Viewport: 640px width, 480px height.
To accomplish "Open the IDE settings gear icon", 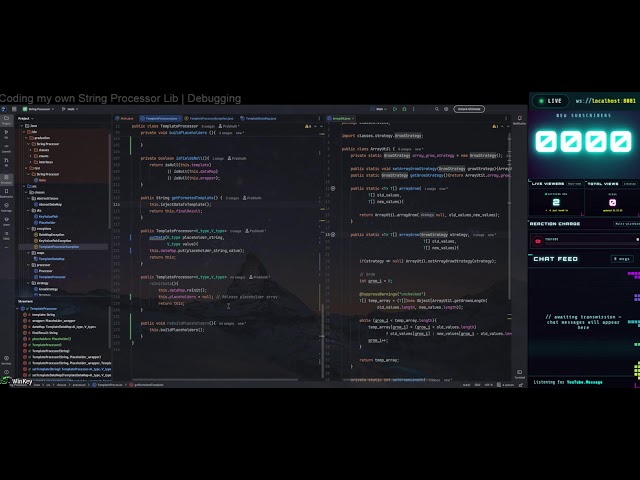I will coord(446,109).
